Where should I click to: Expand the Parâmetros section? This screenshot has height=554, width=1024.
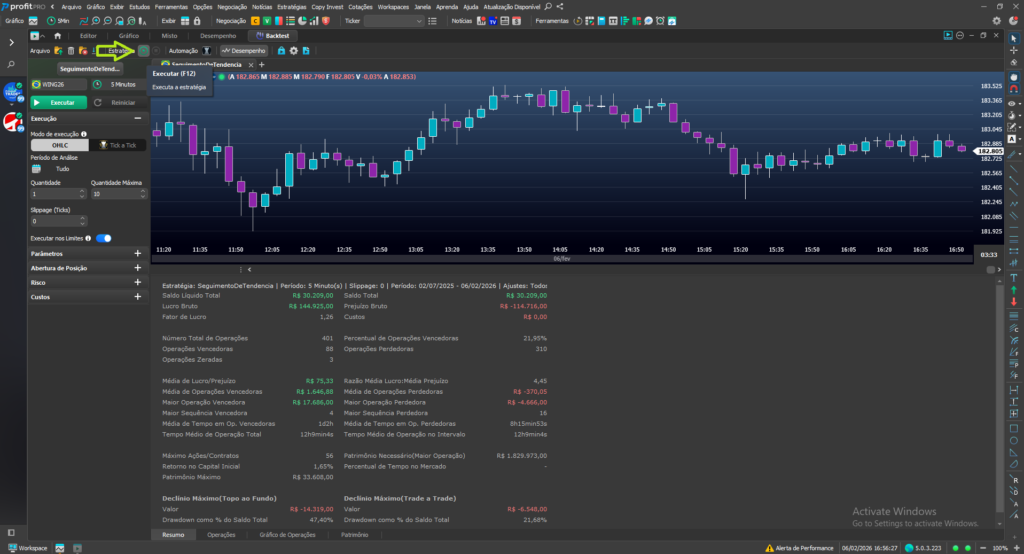coord(138,254)
